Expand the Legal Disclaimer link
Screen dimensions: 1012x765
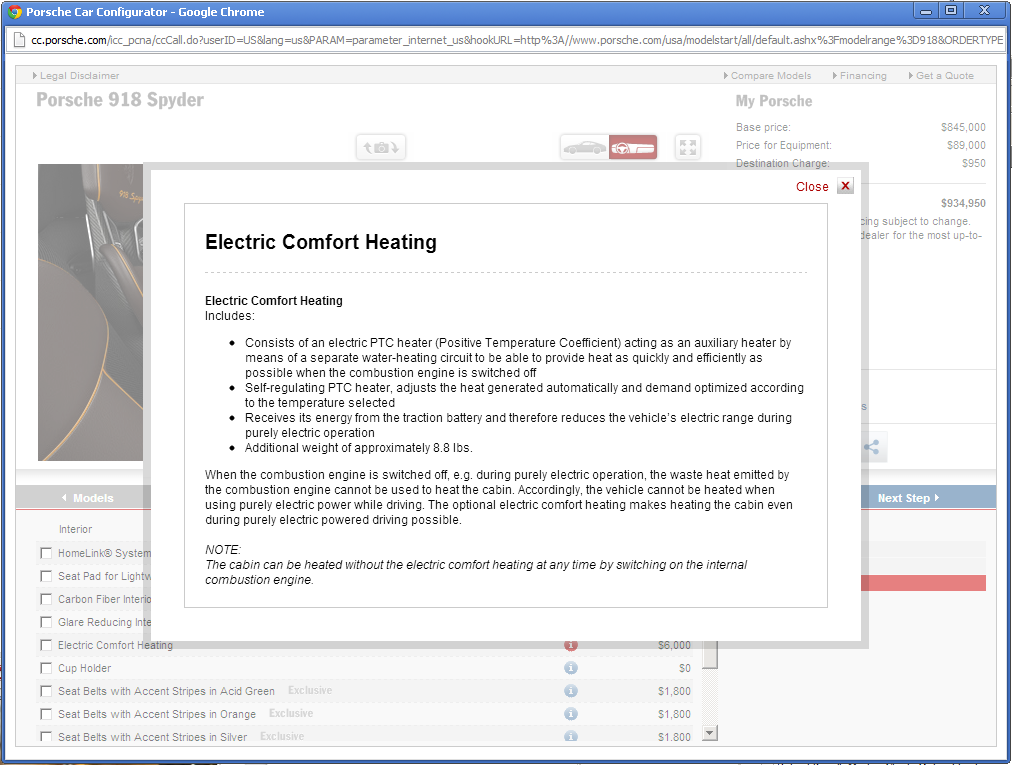click(x=76, y=76)
